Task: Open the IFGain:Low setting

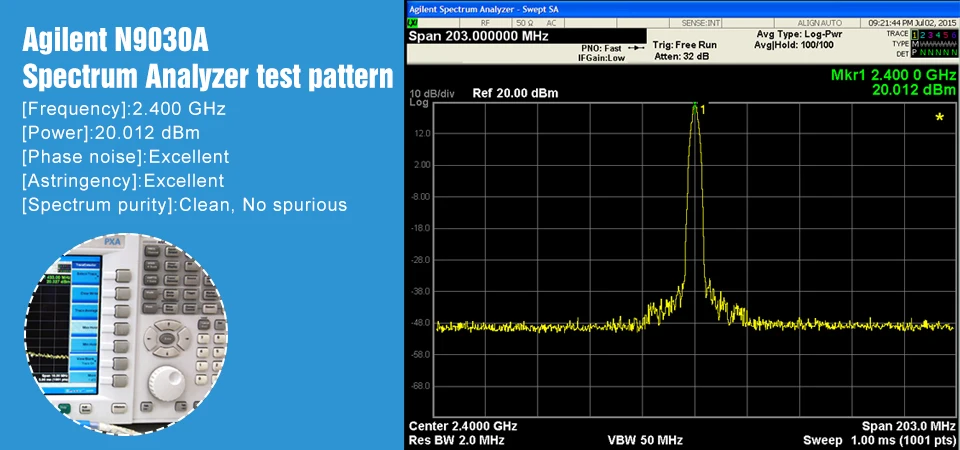Action: click(602, 58)
